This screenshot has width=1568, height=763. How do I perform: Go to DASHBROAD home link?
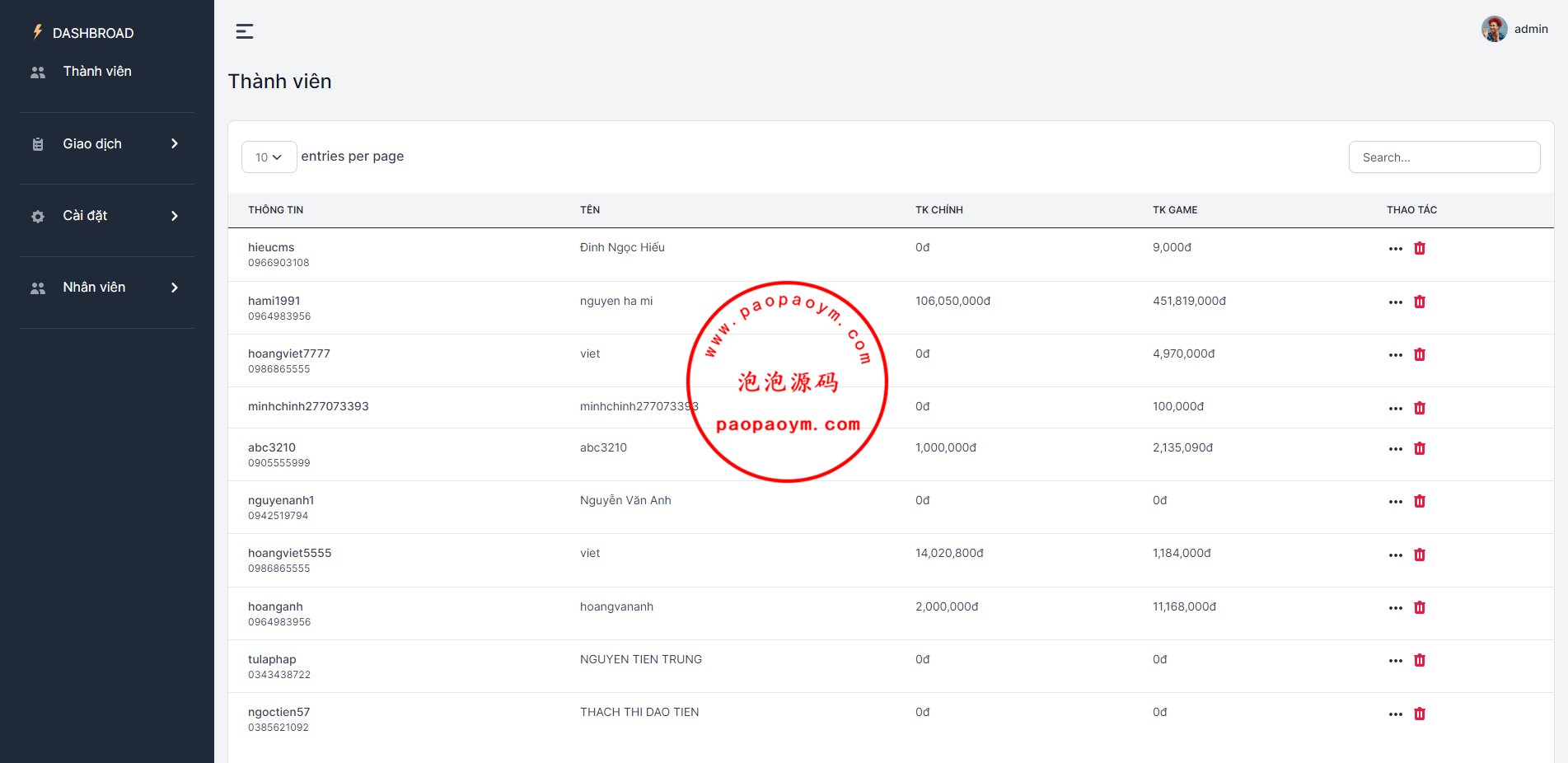(x=92, y=33)
